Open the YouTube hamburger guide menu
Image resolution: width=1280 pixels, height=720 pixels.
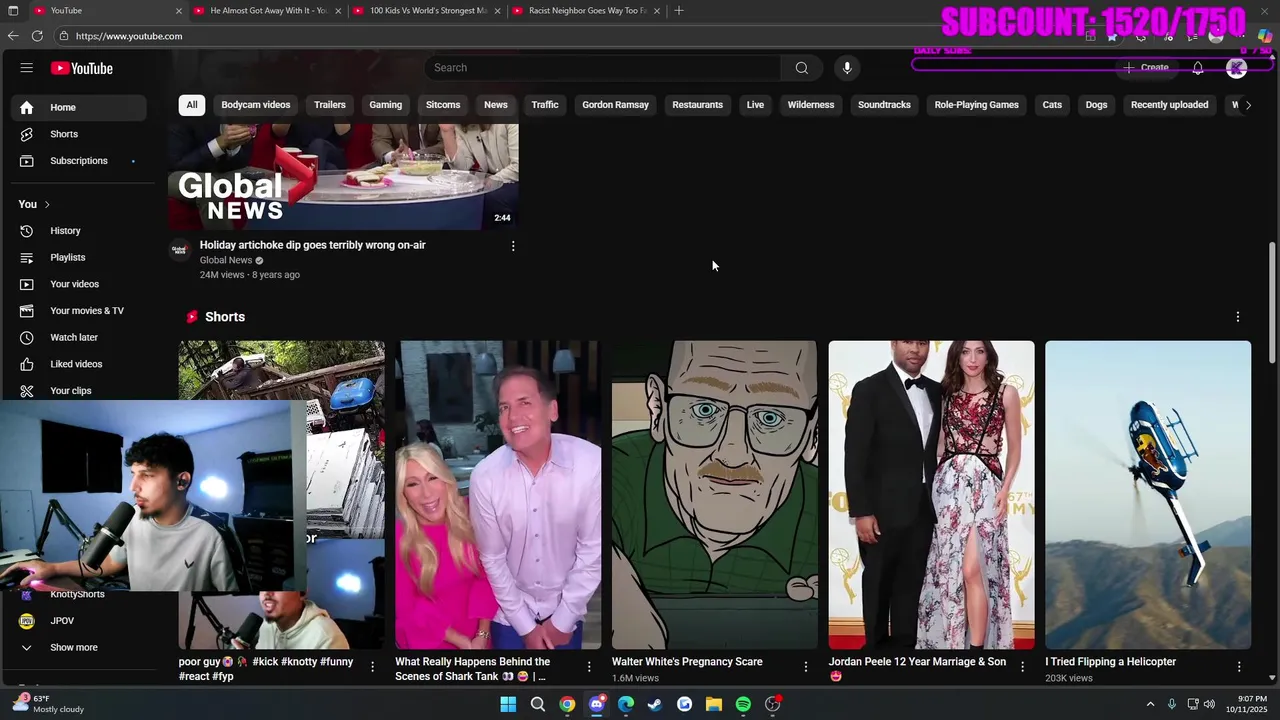pos(27,68)
